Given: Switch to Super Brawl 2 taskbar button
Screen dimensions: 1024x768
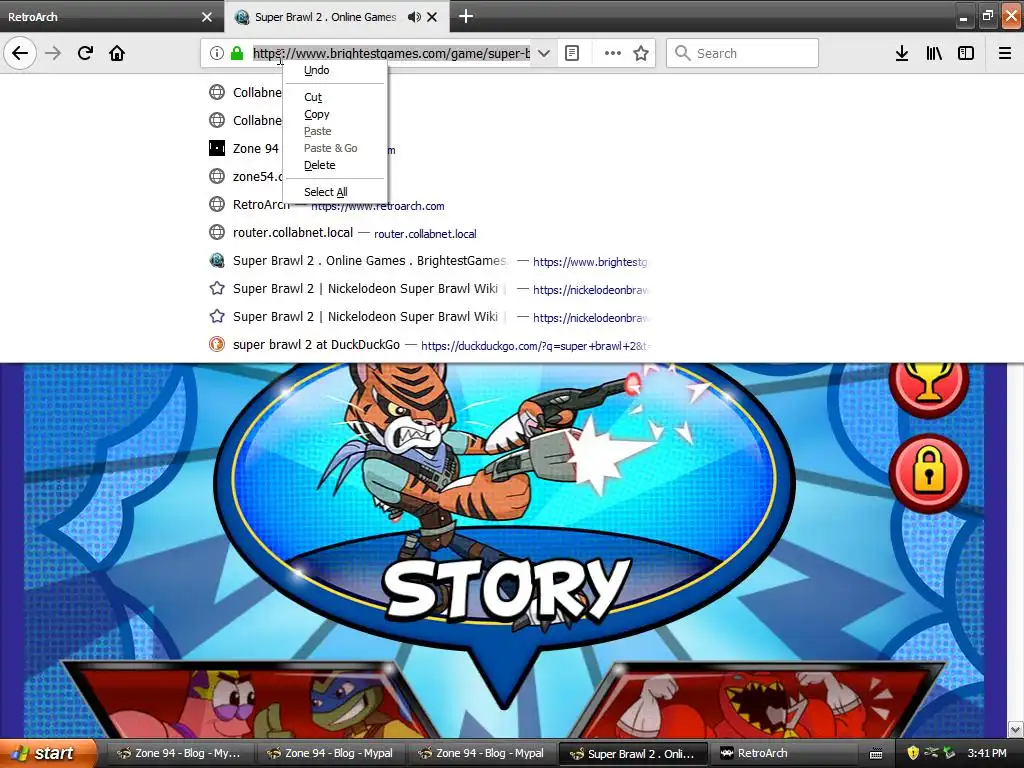Looking at the screenshot, I should [634, 753].
